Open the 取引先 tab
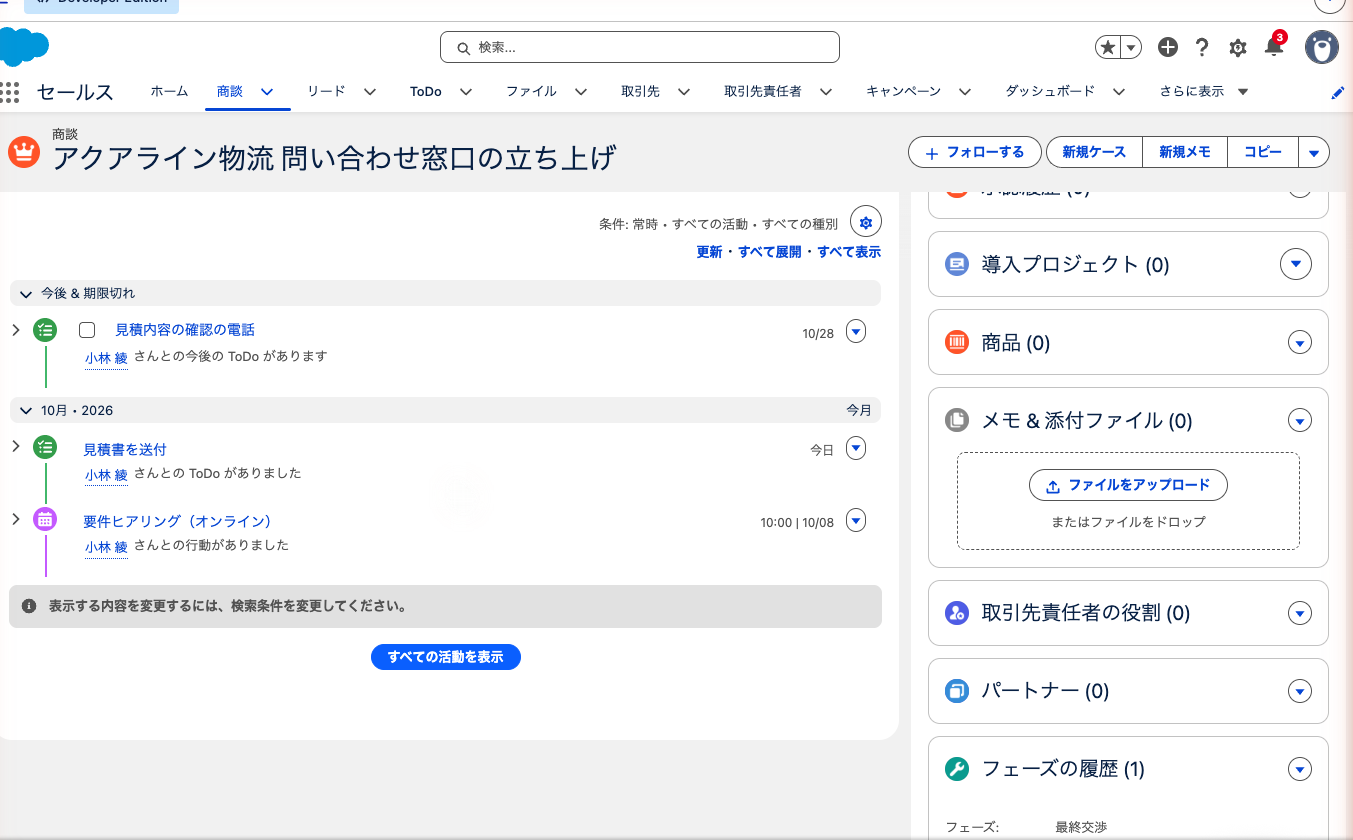This screenshot has height=840, width=1353. (640, 91)
